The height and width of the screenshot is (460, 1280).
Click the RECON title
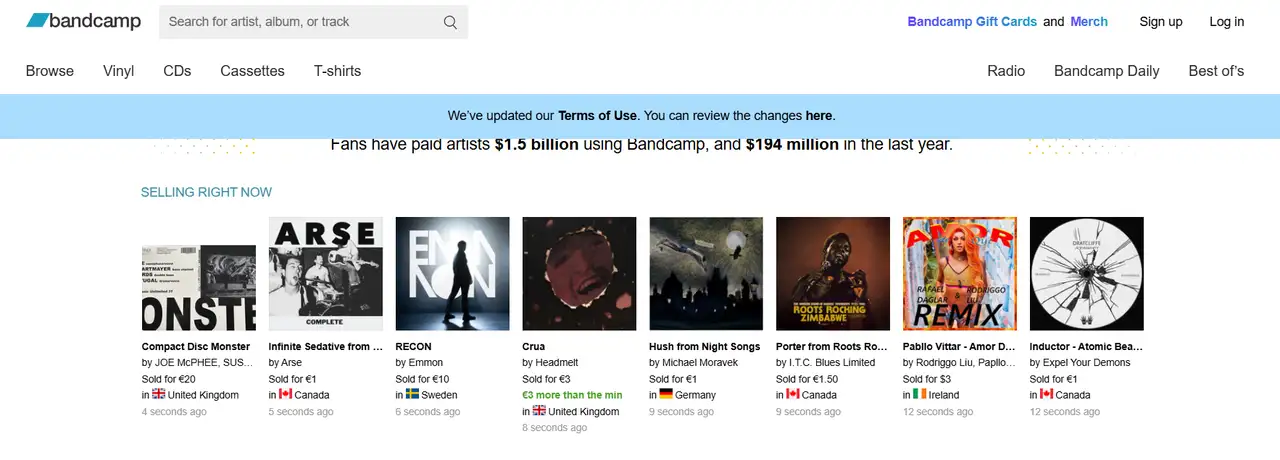tap(414, 347)
